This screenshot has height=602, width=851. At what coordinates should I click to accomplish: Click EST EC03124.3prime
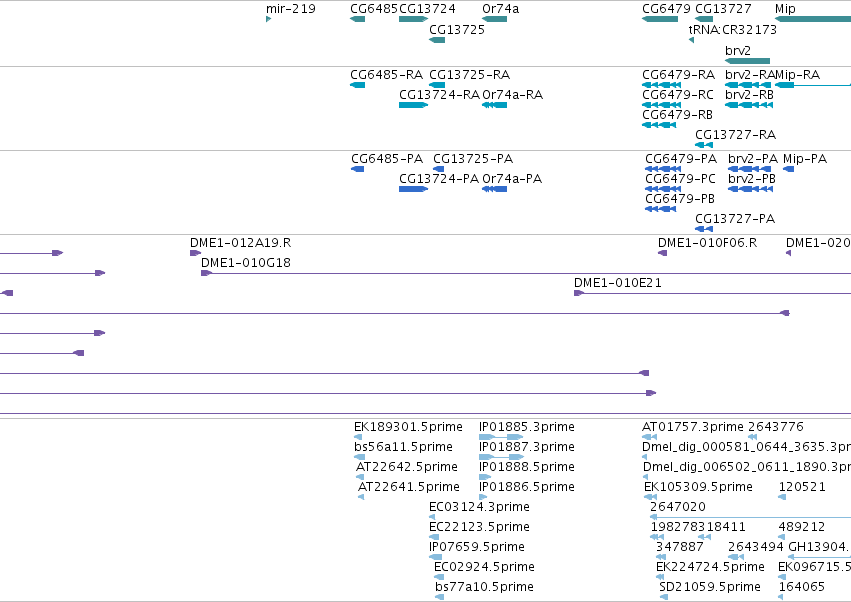[x=479, y=507]
